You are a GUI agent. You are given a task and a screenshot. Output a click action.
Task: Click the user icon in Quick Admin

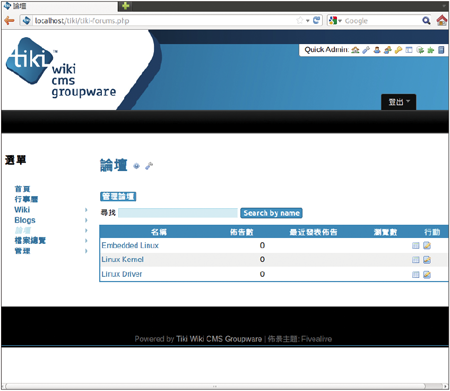[x=377, y=50]
